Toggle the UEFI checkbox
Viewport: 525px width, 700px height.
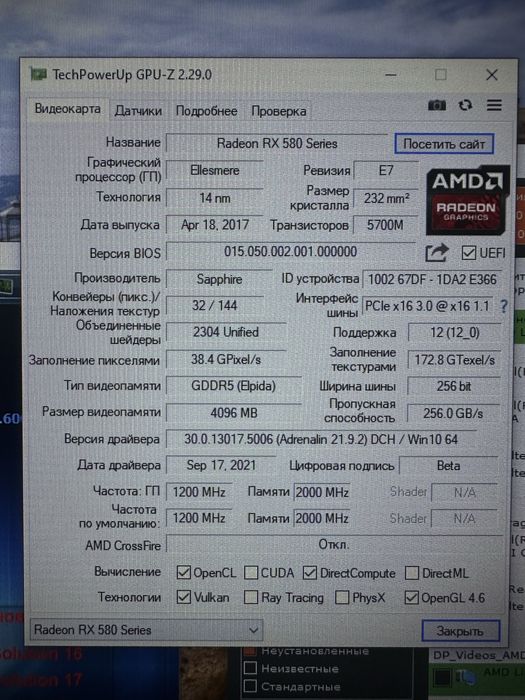pos(468,253)
